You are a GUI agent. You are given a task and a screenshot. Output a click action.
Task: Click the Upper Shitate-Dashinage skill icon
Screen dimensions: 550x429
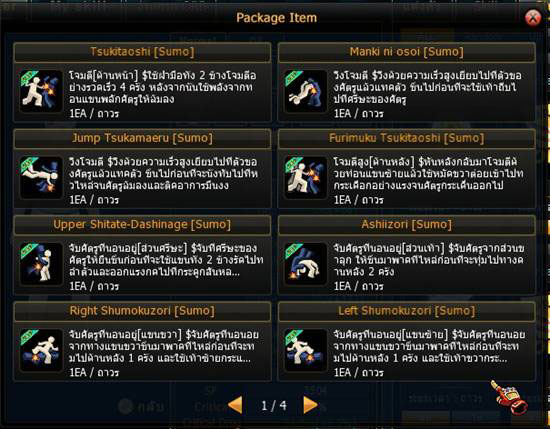(x=41, y=264)
